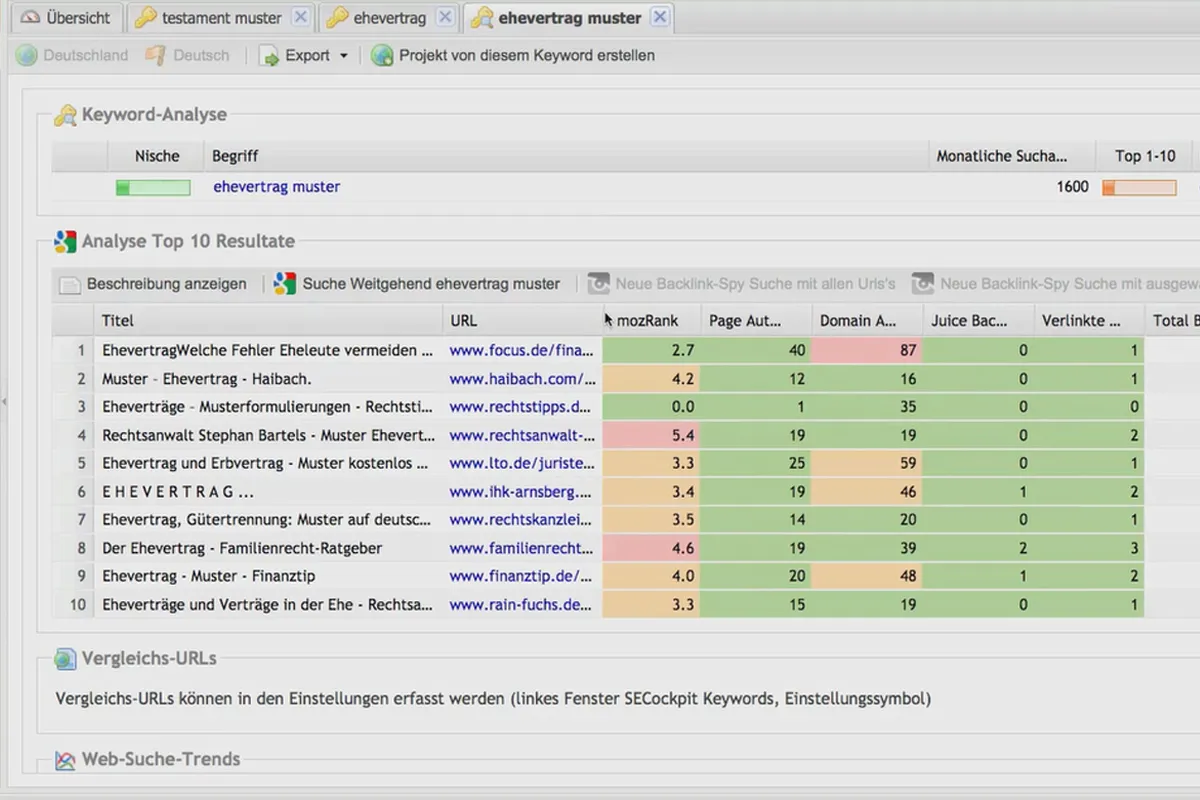Click the Beschreibung anzeigen page icon

pyautogui.click(x=70, y=284)
